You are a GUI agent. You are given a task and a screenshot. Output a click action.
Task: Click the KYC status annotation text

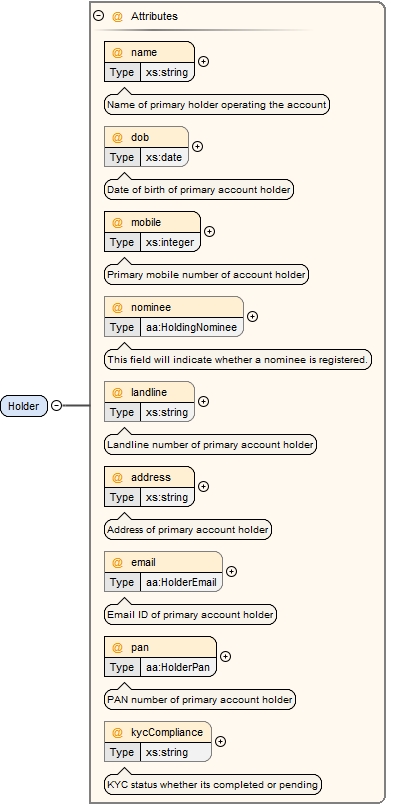click(213, 785)
